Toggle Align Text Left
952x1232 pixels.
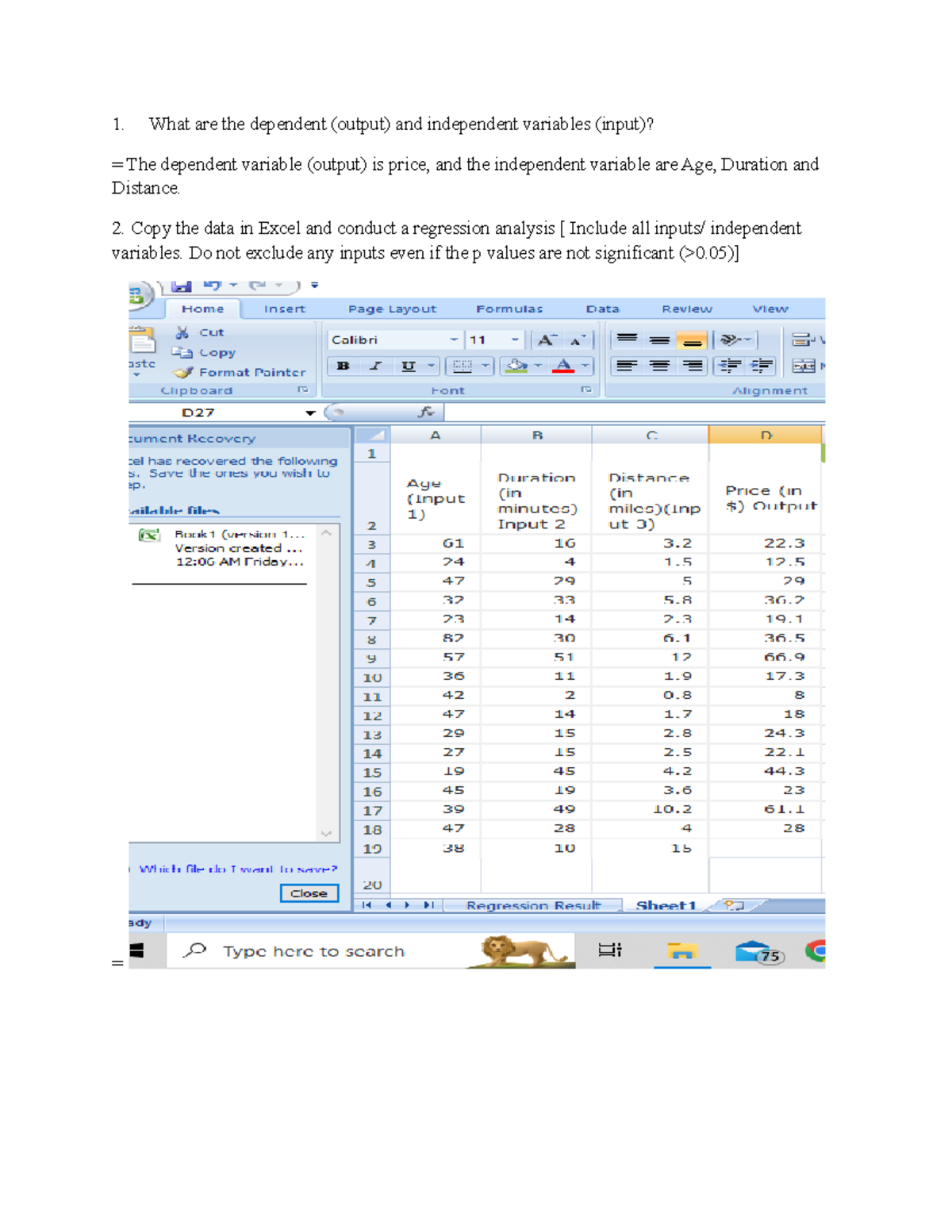[x=627, y=366]
